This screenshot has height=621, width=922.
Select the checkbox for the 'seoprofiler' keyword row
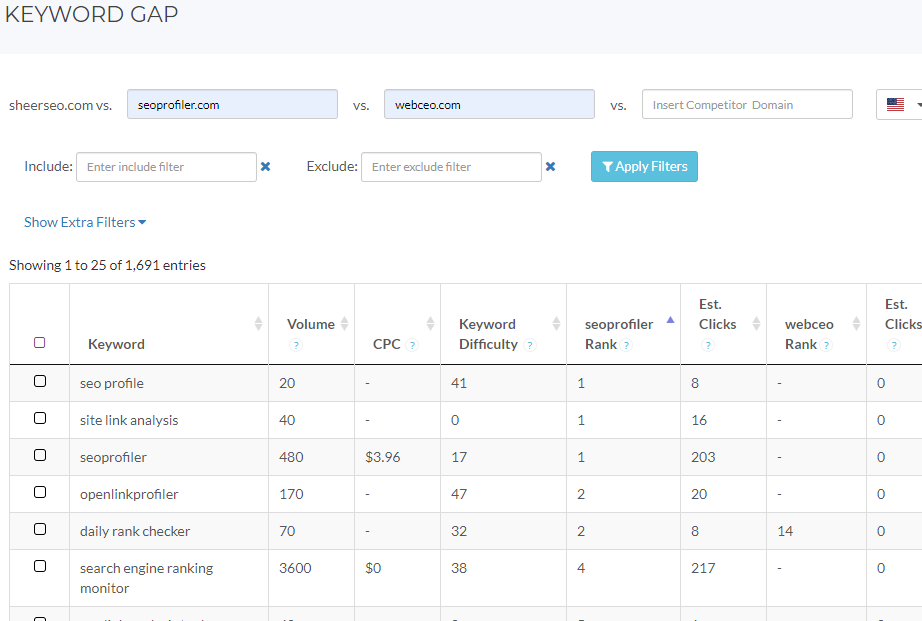tap(40, 455)
